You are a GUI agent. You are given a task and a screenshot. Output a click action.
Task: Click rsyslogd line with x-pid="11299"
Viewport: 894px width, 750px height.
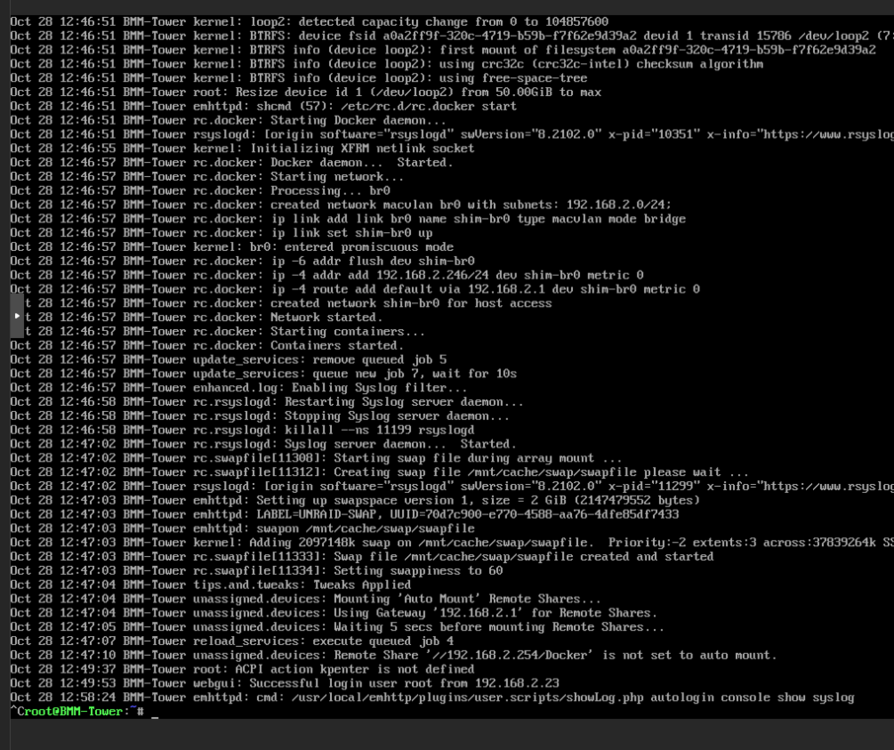452,486
